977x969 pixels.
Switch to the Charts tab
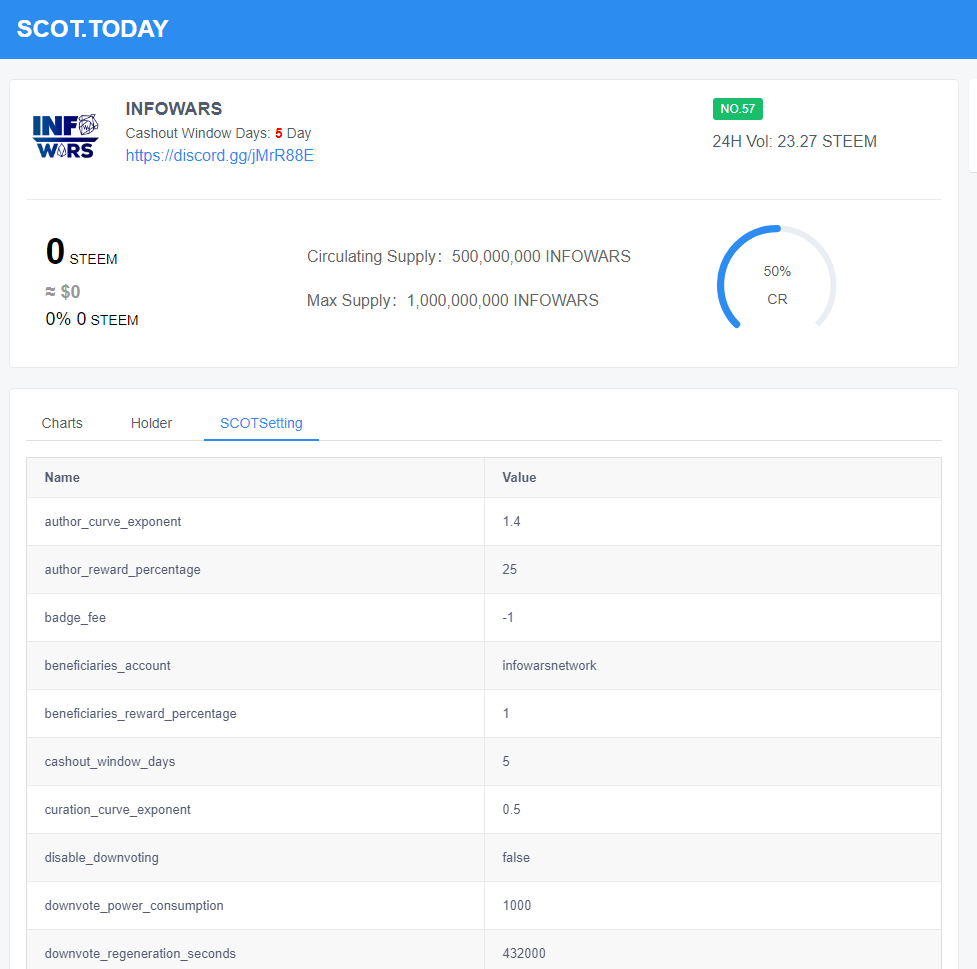tap(62, 423)
